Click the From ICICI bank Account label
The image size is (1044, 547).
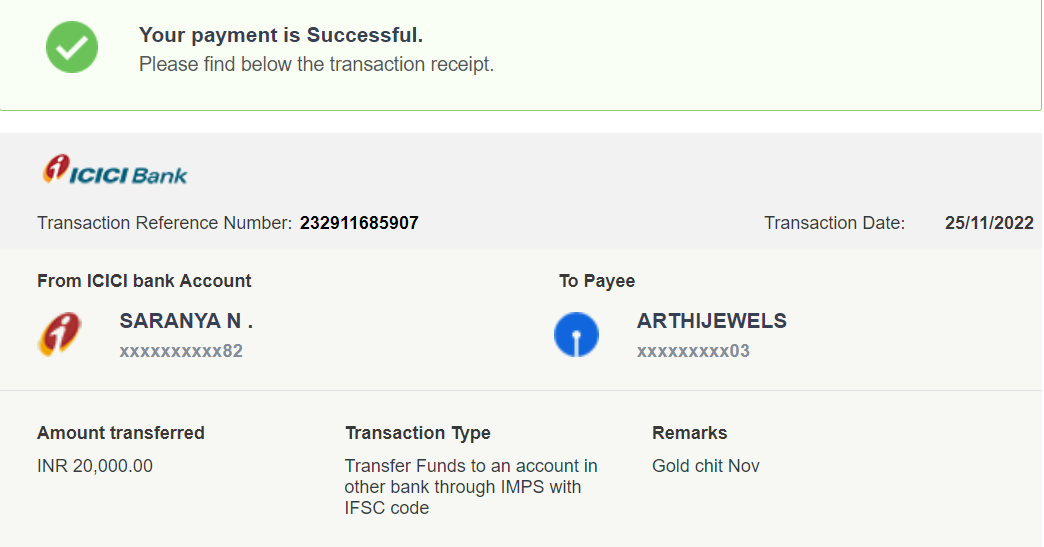144,281
